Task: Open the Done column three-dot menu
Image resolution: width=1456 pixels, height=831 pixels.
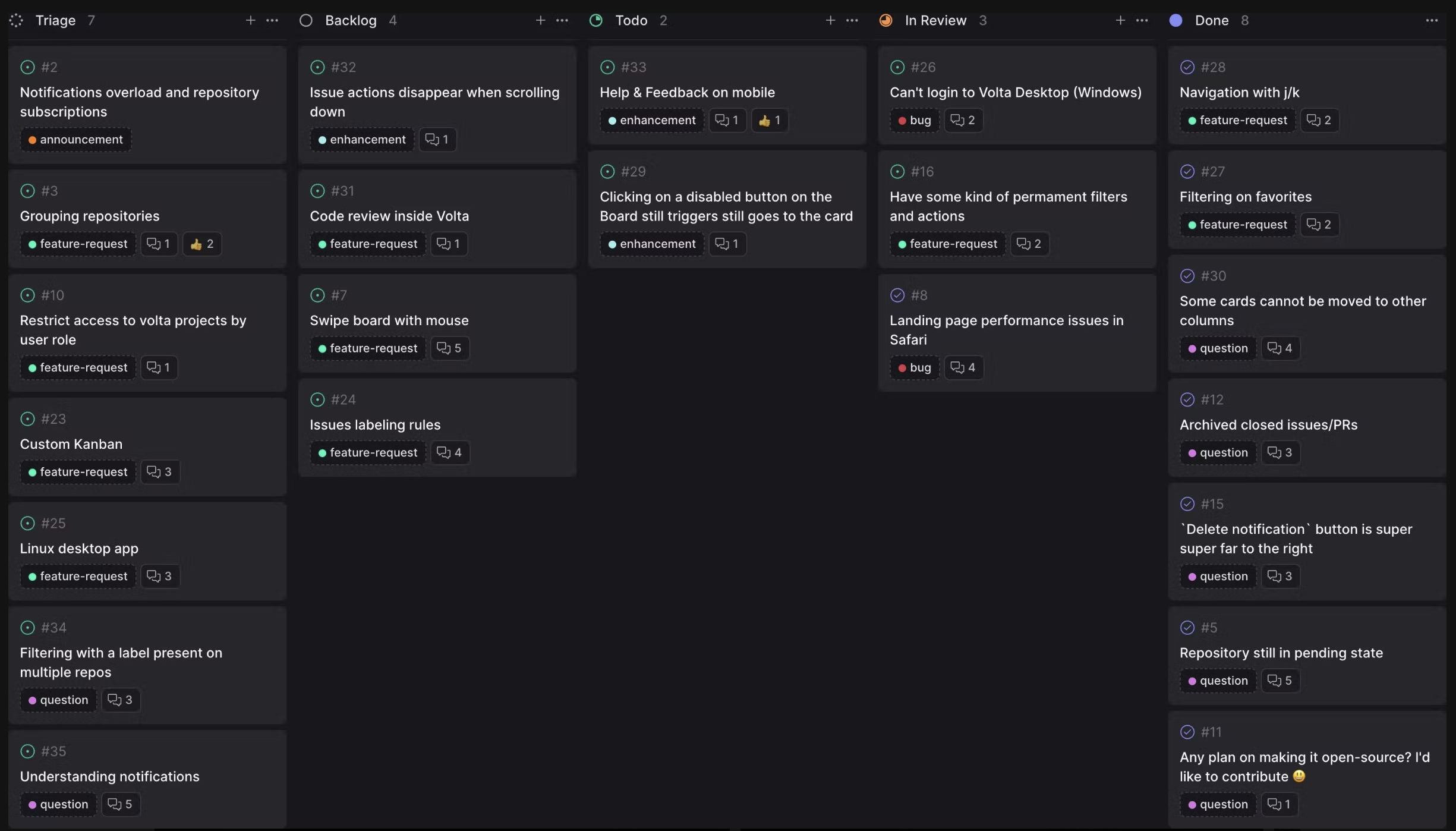Action: tap(1432, 21)
